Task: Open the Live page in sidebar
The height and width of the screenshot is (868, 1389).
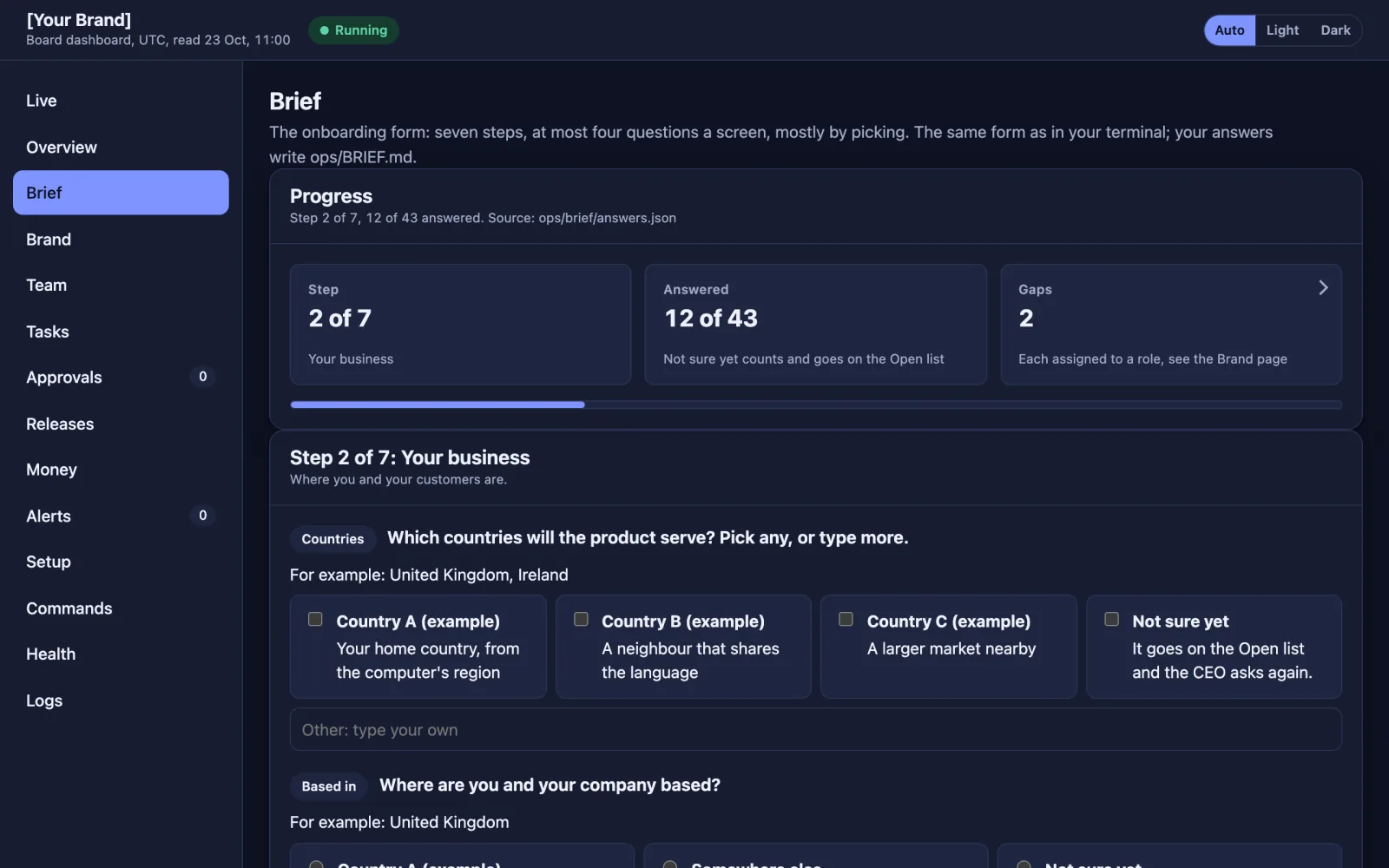Action: click(121, 101)
